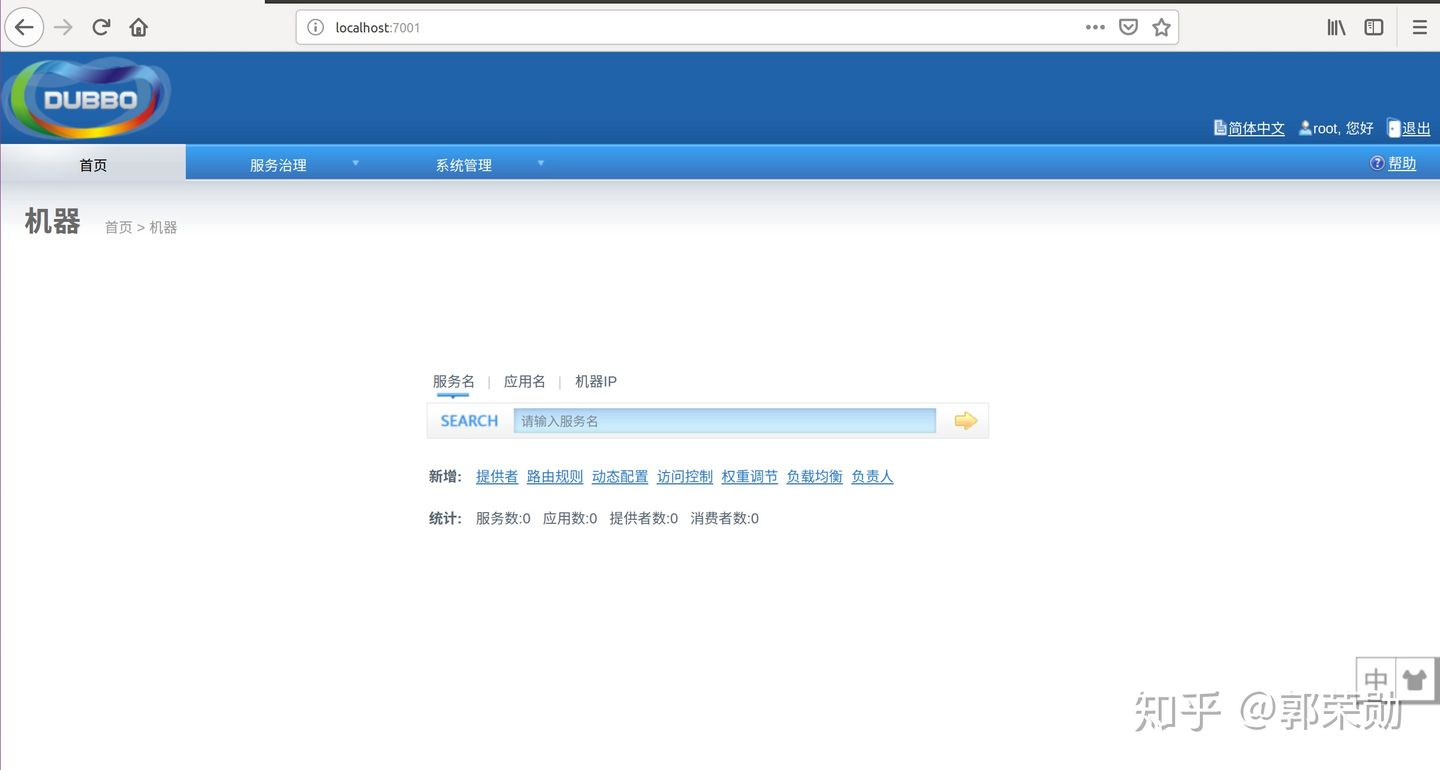This screenshot has width=1440, height=770.
Task: Click the browser back arrow button
Action: click(24, 27)
